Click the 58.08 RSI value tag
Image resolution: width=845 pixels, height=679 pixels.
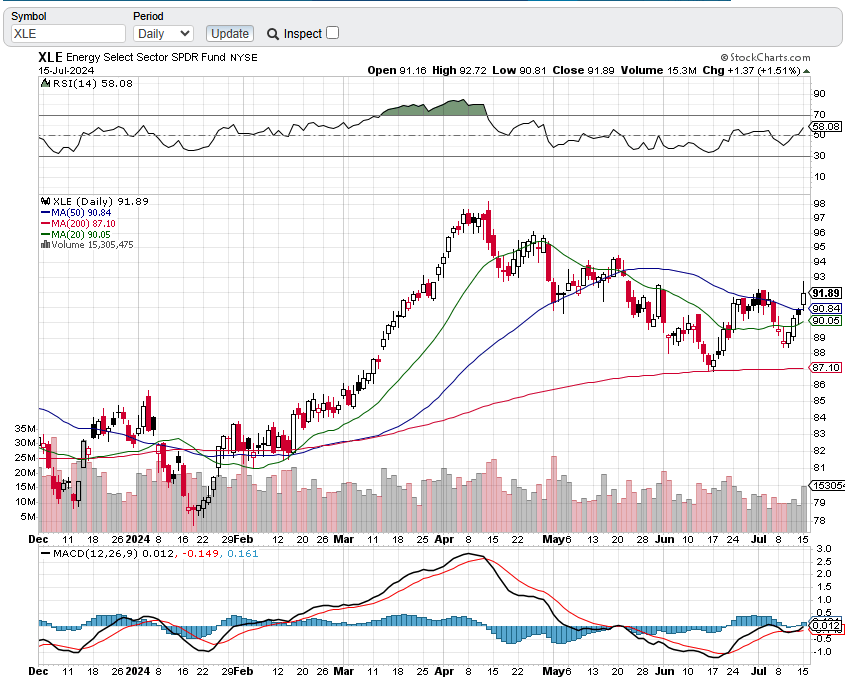tap(825, 127)
